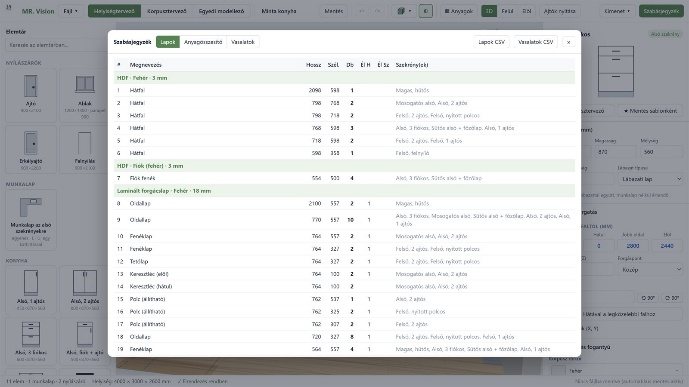The height and width of the screenshot is (387, 689).
Task: Click the HDF · Fiók (fehér) · 3 mm group header
Action: 344,166
